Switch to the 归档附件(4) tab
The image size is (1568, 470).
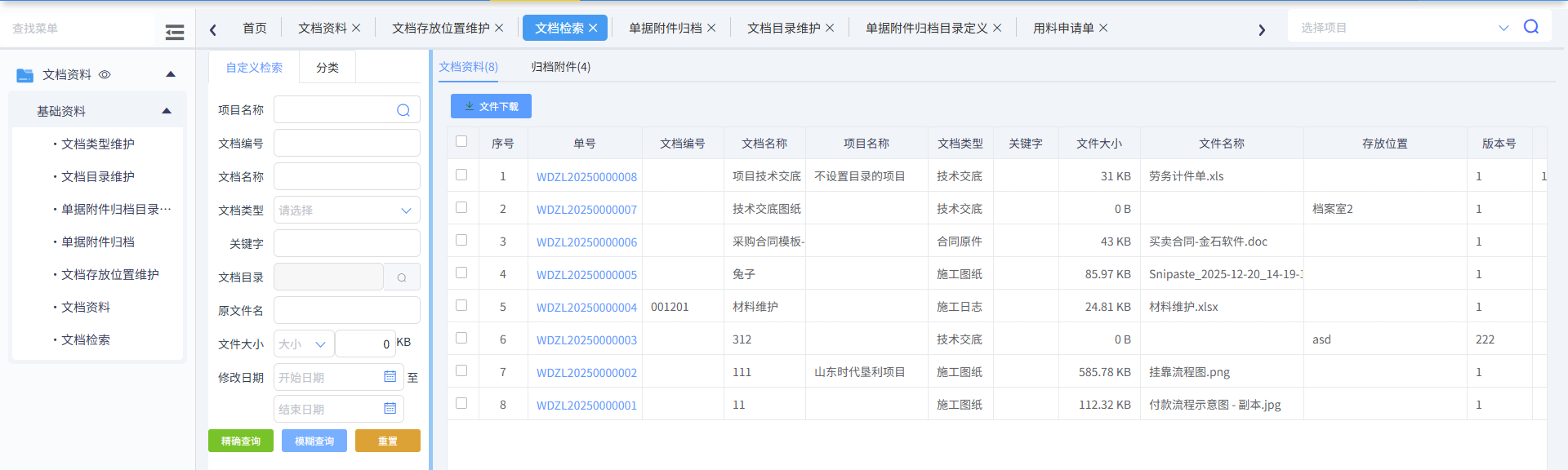click(x=560, y=67)
